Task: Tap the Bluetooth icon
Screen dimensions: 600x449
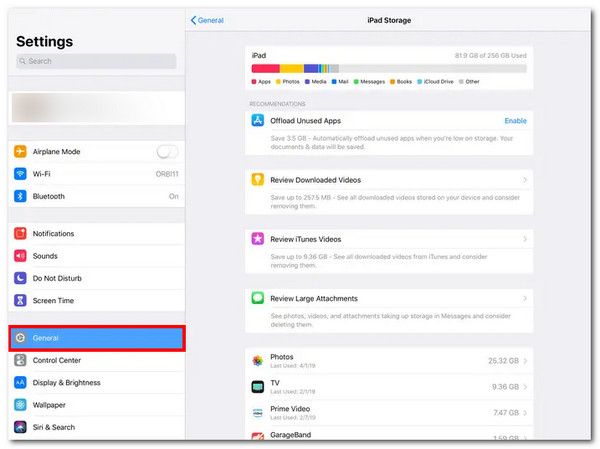Action: [20, 196]
